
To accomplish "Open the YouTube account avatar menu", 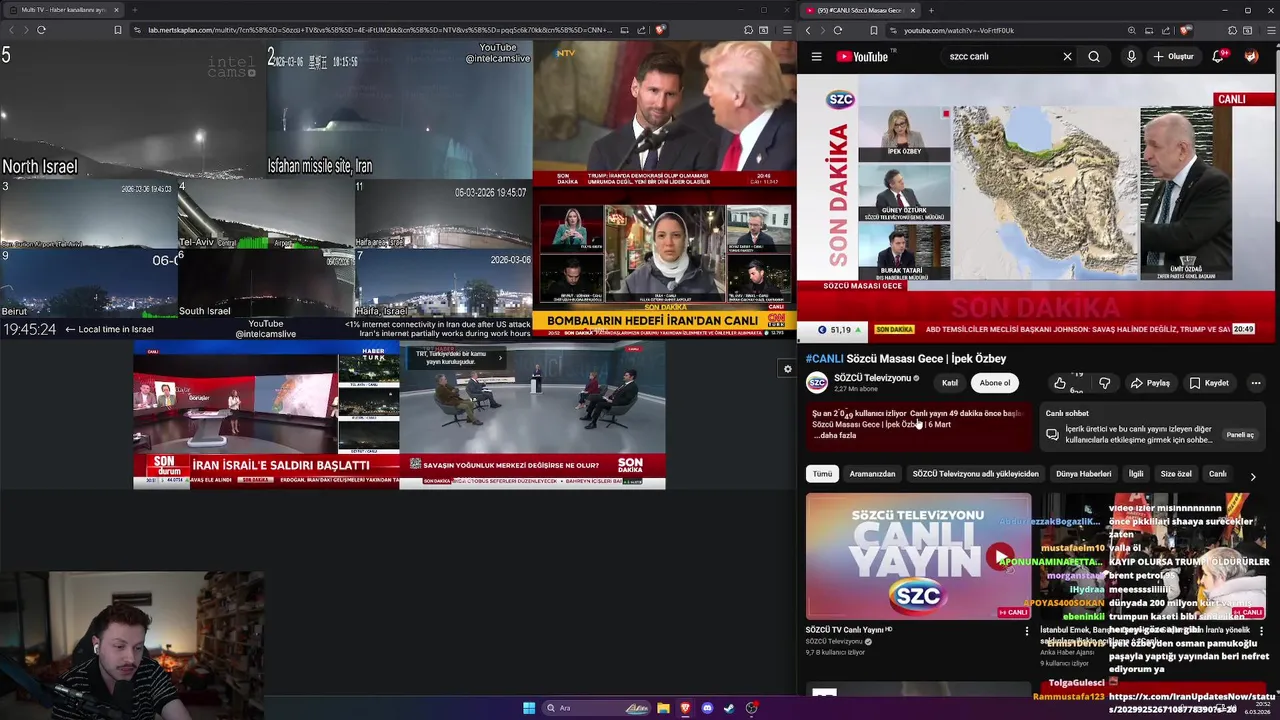I will tap(1251, 57).
